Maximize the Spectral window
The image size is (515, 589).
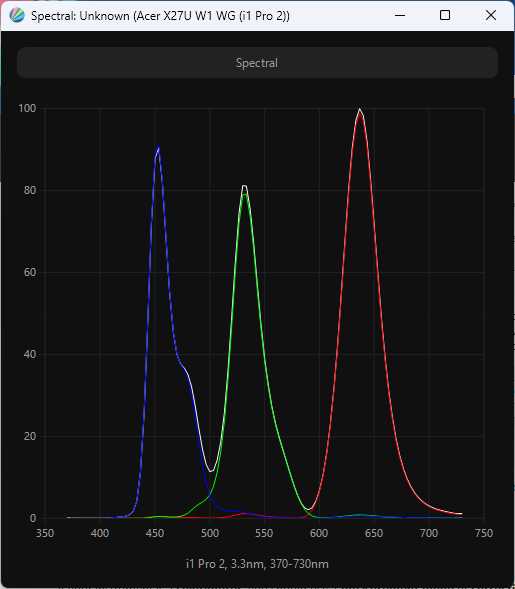(x=445, y=15)
